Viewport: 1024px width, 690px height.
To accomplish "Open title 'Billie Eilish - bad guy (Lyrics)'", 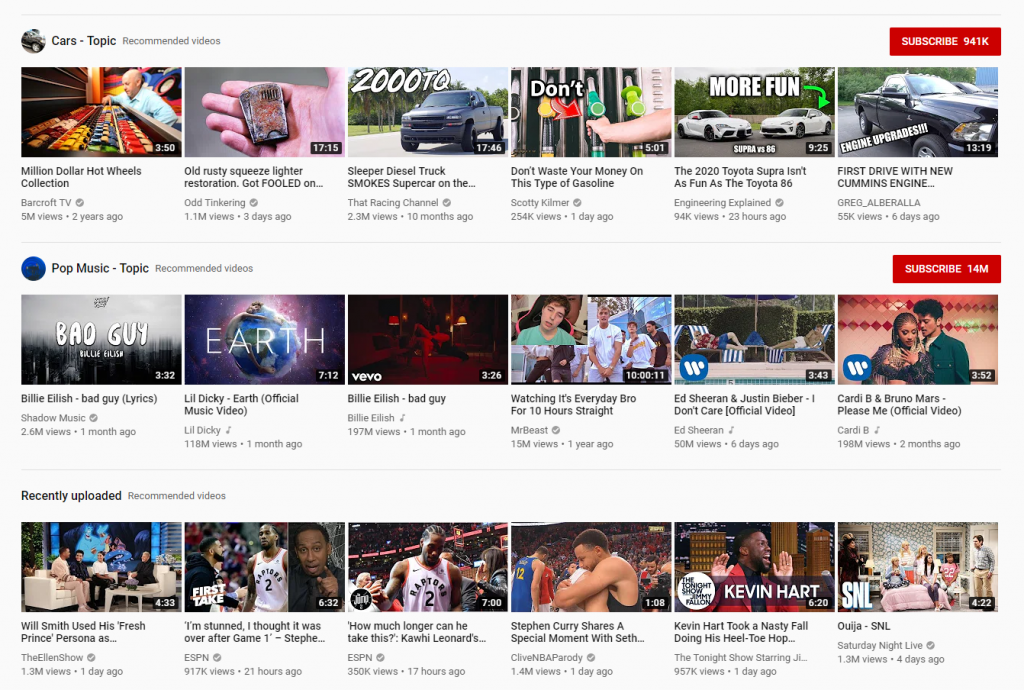I will (x=89, y=398).
